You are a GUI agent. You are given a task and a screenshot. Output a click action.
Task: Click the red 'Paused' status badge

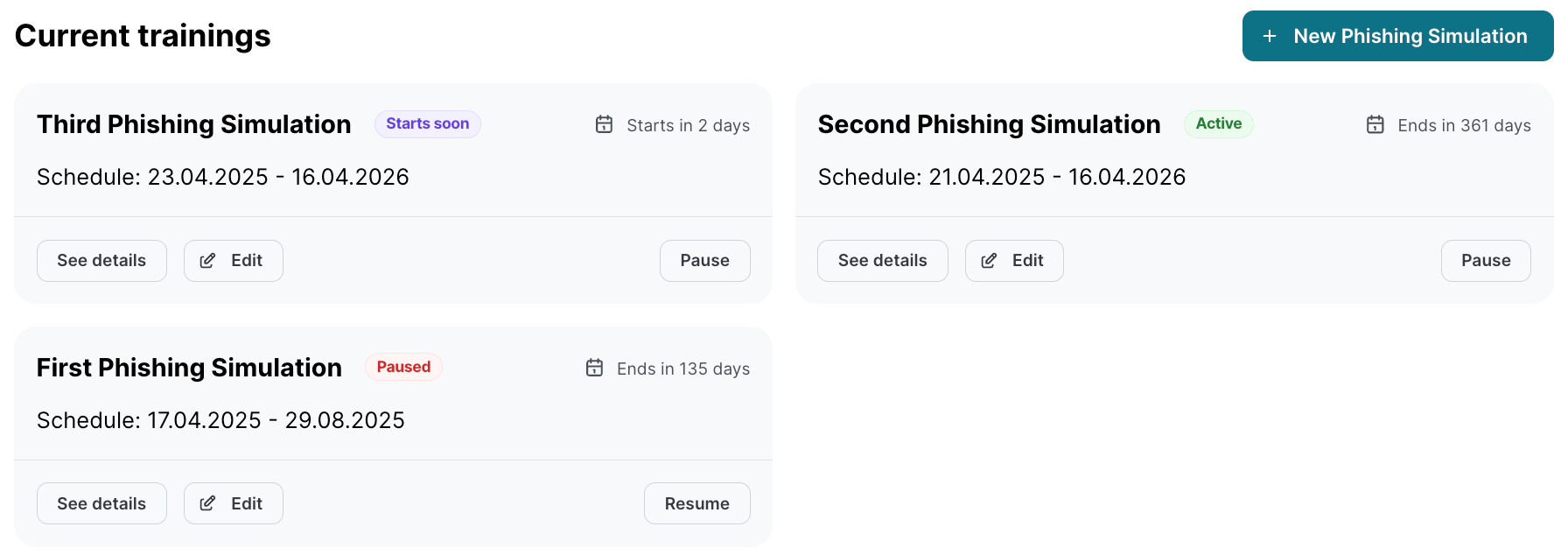click(x=403, y=368)
